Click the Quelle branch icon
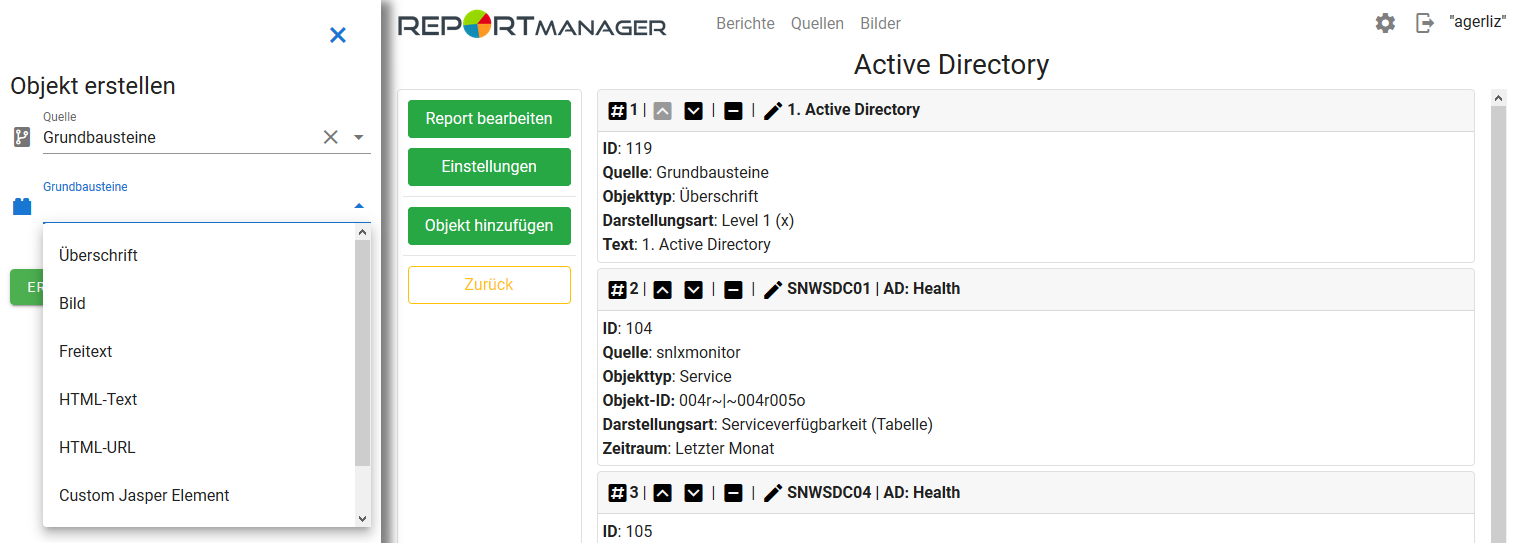The width and height of the screenshot is (1518, 543). 22,137
